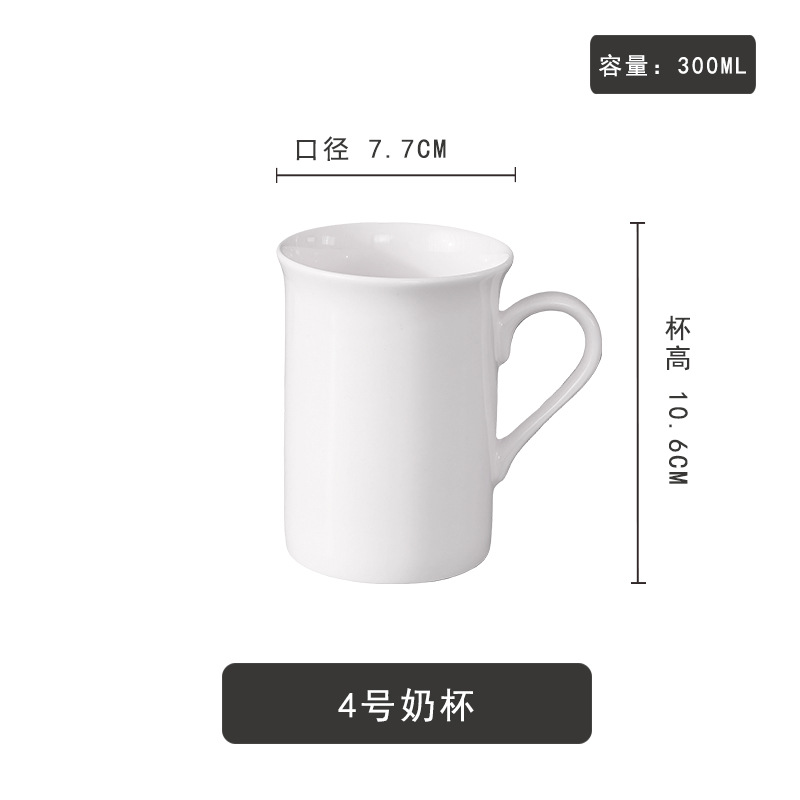Click the right end tick of diameter line

pyautogui.click(x=515, y=175)
